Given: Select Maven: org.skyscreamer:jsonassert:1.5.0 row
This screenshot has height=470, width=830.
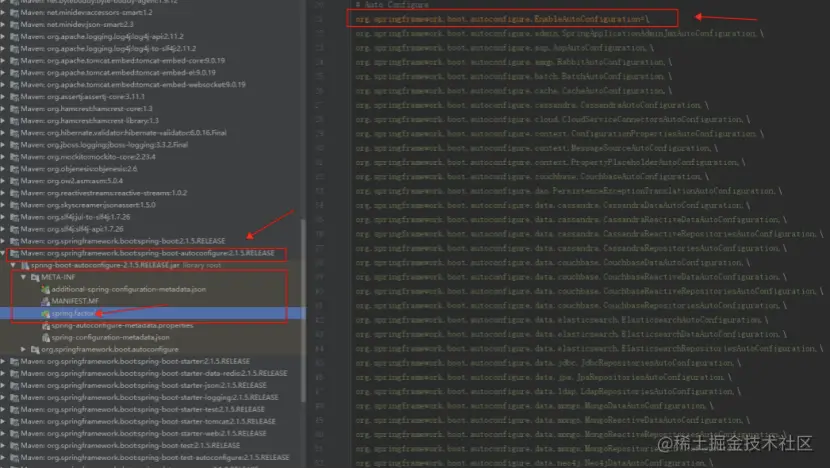Looking at the screenshot, I should (88, 205).
